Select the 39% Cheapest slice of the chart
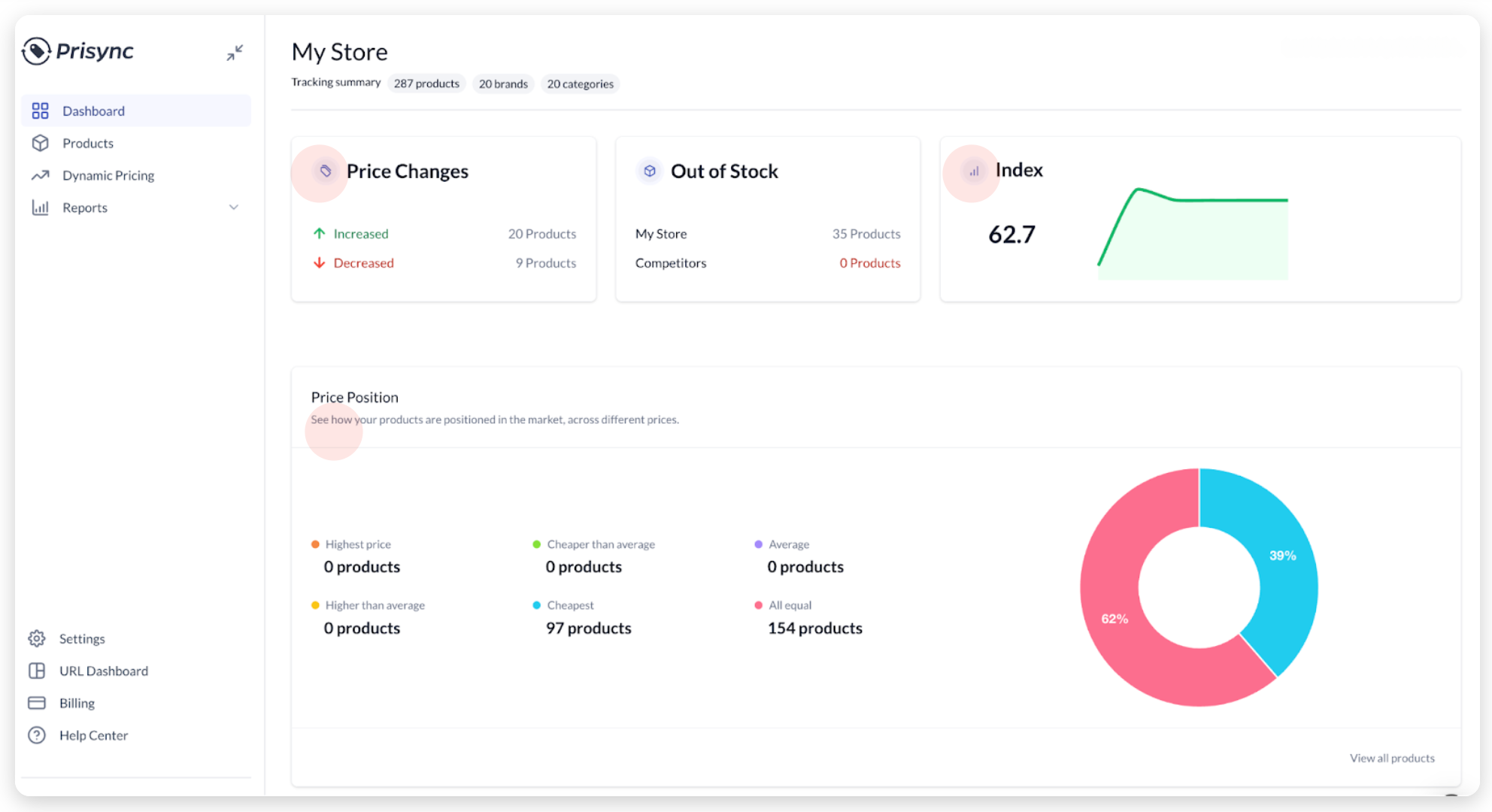The image size is (1492, 812). (1281, 556)
